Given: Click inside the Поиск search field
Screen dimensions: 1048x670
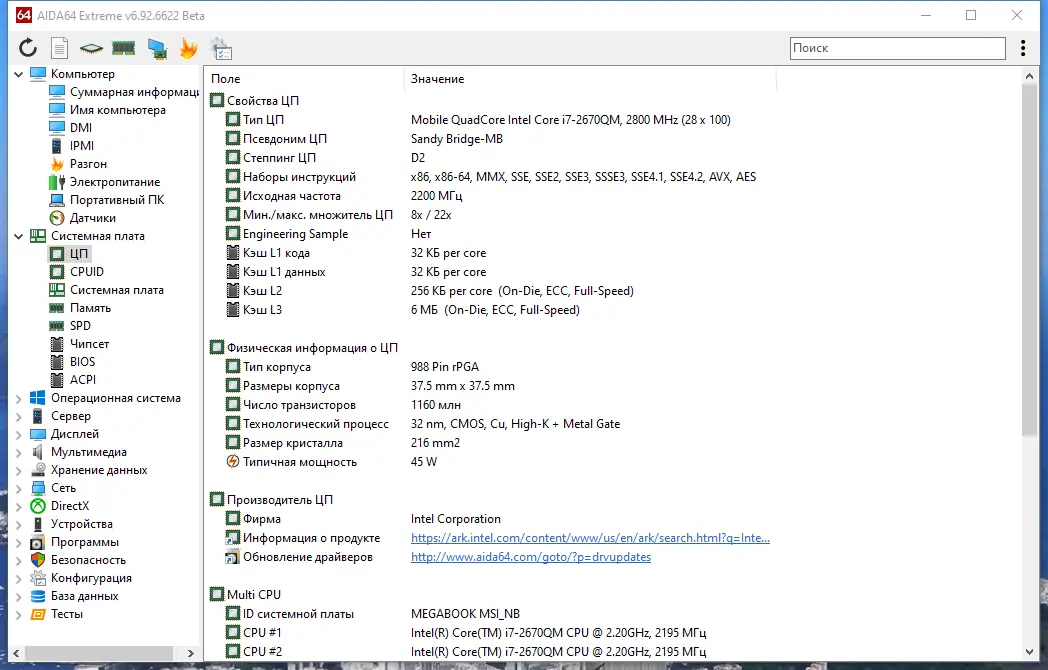Looking at the screenshot, I should click(x=898, y=48).
